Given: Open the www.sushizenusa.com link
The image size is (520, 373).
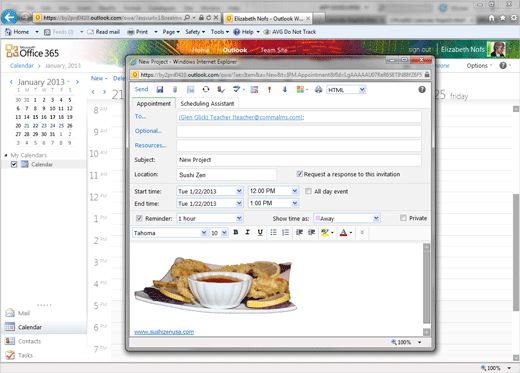Looking at the screenshot, I should pos(164,332).
